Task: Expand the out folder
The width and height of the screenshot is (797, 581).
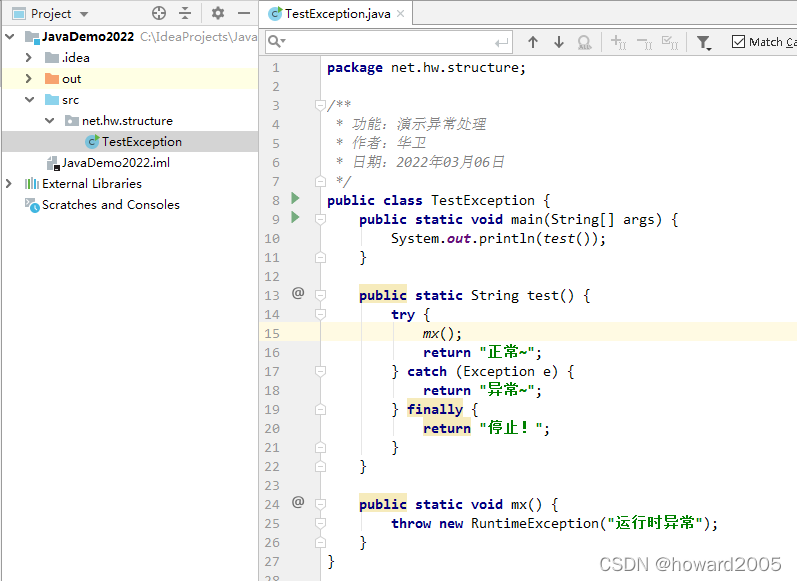Action: (x=28, y=79)
